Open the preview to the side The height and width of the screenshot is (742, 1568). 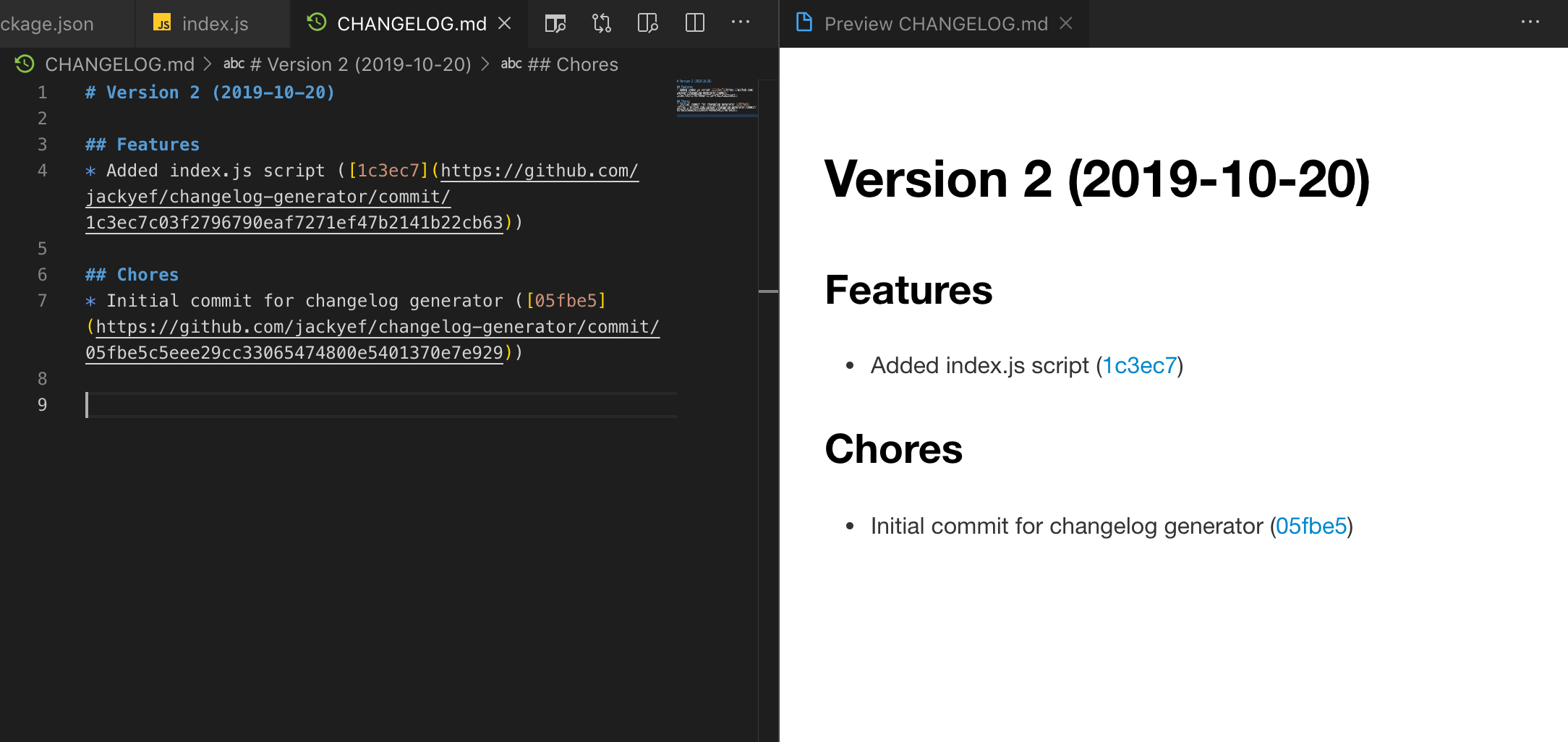click(646, 22)
